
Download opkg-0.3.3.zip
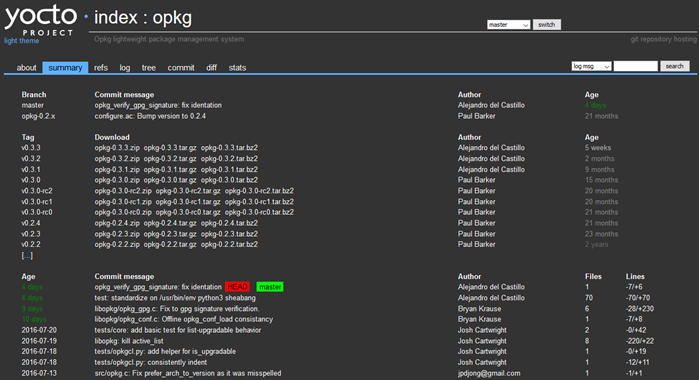pos(117,148)
